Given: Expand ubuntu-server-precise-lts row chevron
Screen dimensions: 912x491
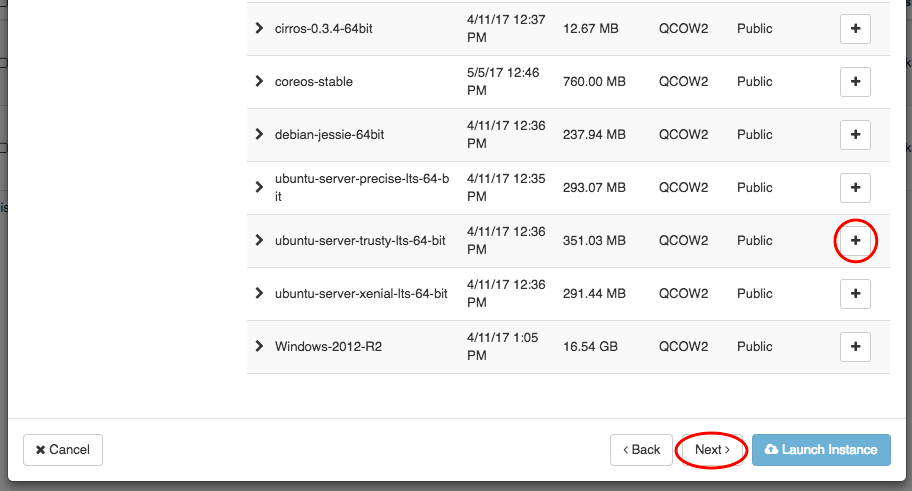Looking at the screenshot, I should click(260, 188).
